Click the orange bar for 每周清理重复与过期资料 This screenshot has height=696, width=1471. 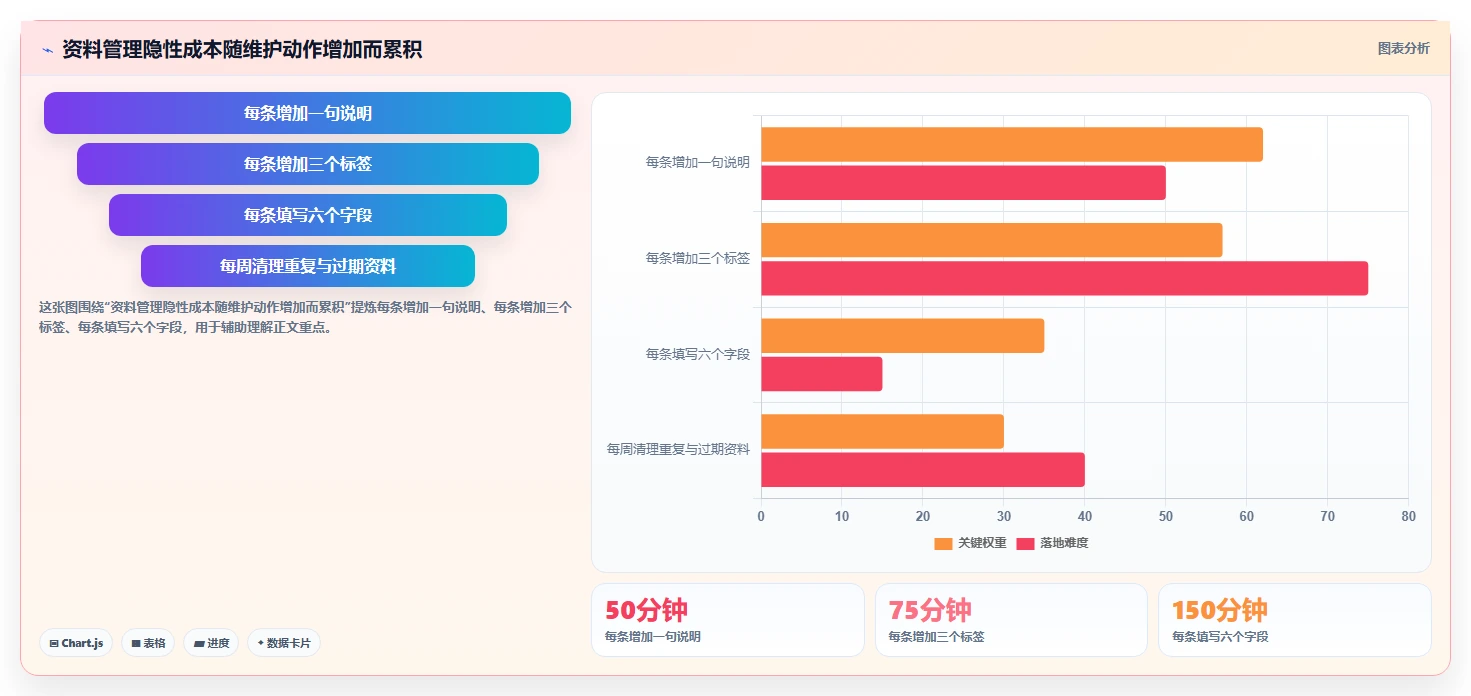tap(882, 431)
